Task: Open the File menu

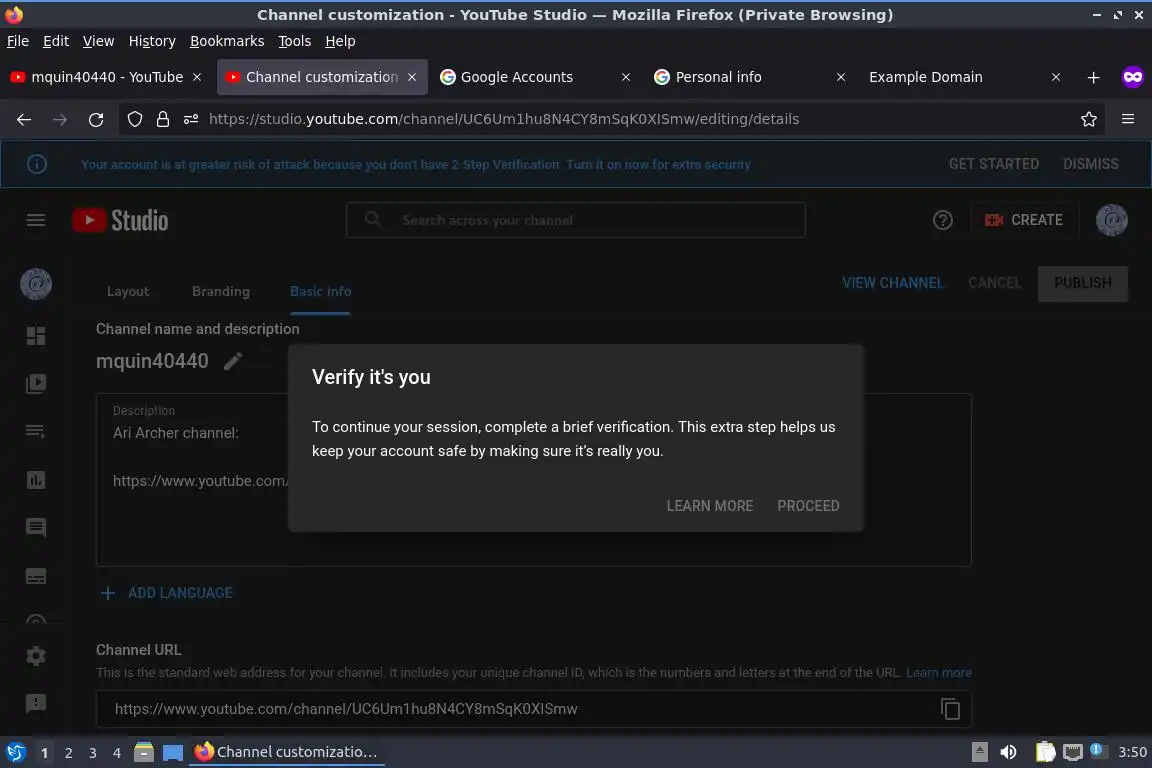Action: (18, 41)
